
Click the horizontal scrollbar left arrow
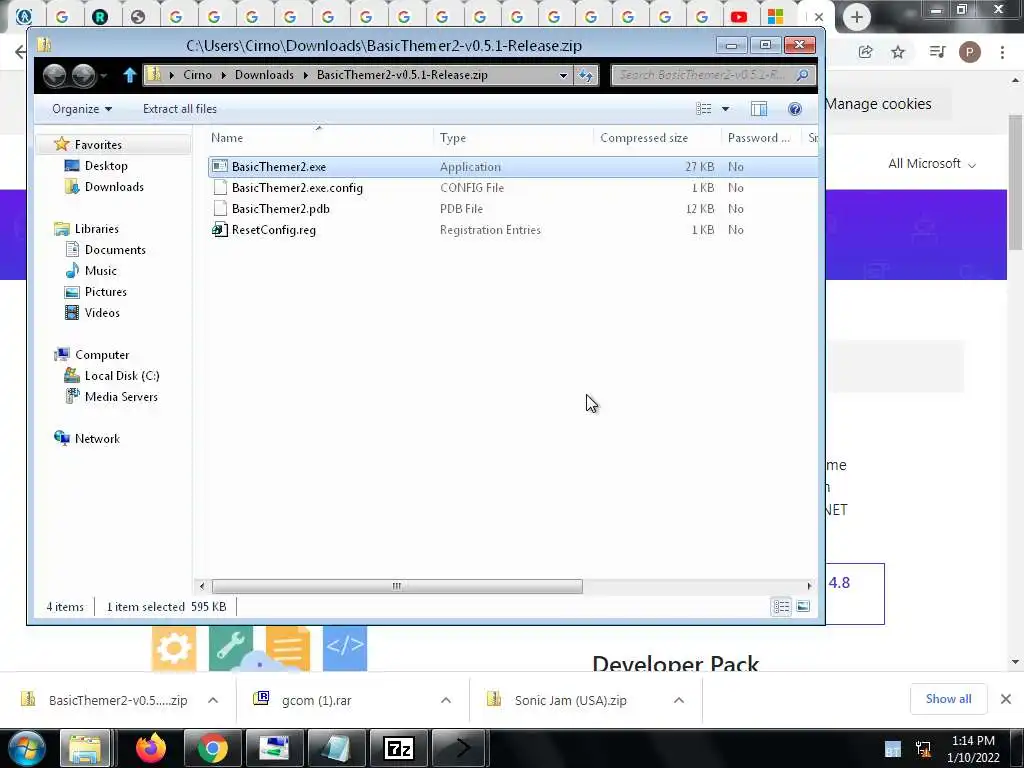coord(202,586)
